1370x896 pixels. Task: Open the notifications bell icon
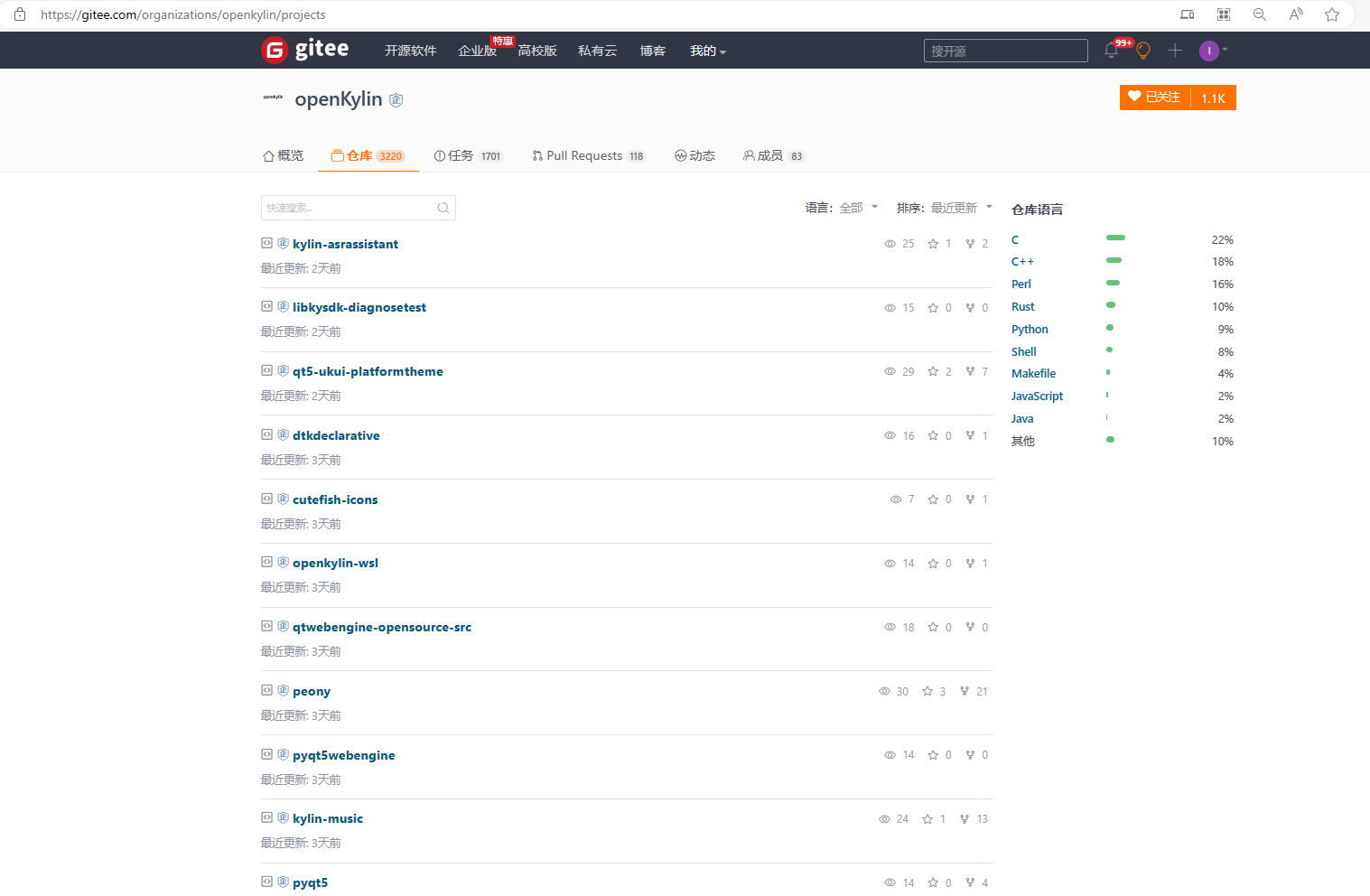coord(1111,51)
